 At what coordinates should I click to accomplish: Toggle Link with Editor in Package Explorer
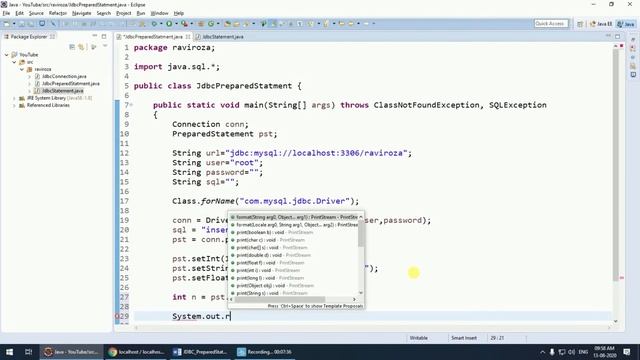click(x=81, y=47)
